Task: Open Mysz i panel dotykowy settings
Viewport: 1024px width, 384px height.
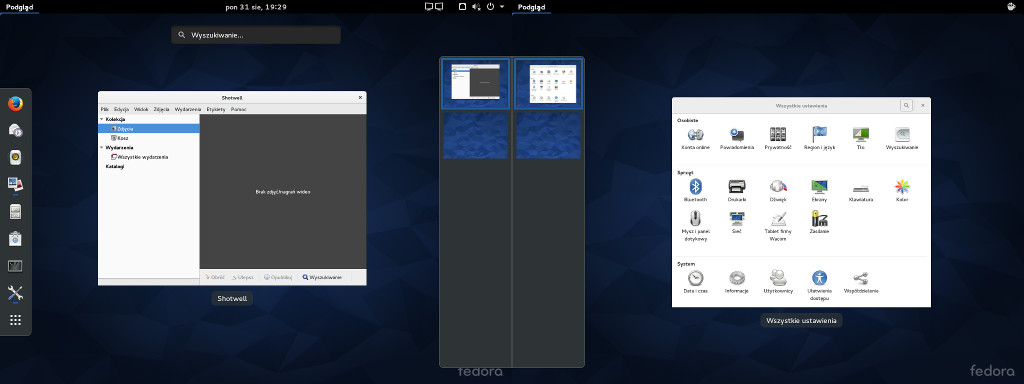Action: [696, 226]
